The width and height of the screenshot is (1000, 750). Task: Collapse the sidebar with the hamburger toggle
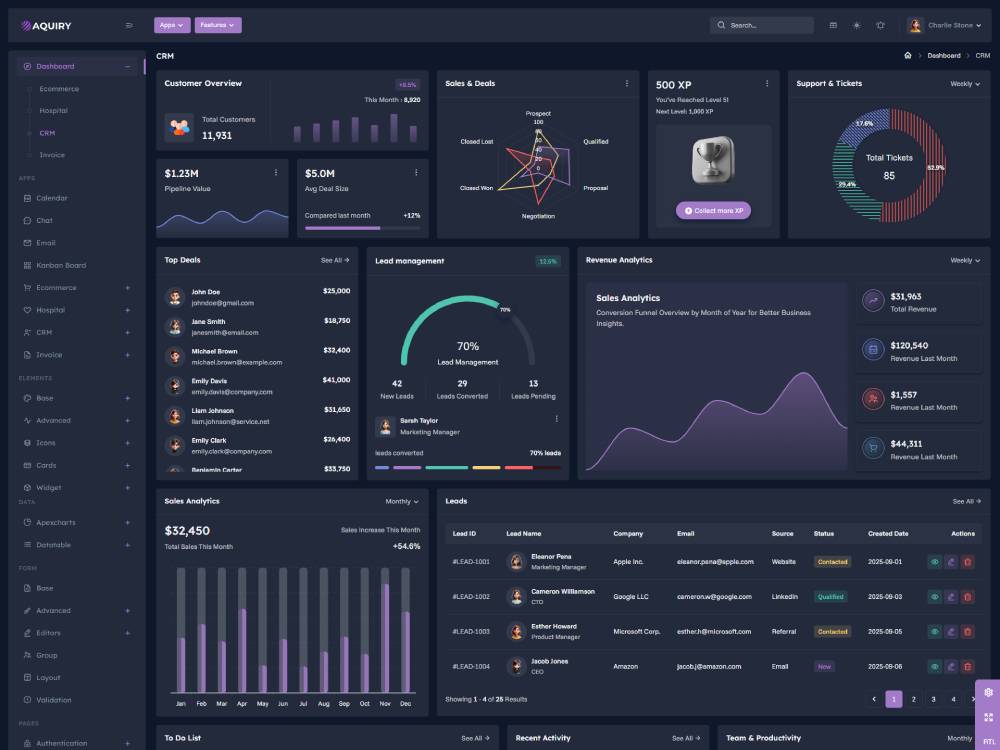coord(129,24)
